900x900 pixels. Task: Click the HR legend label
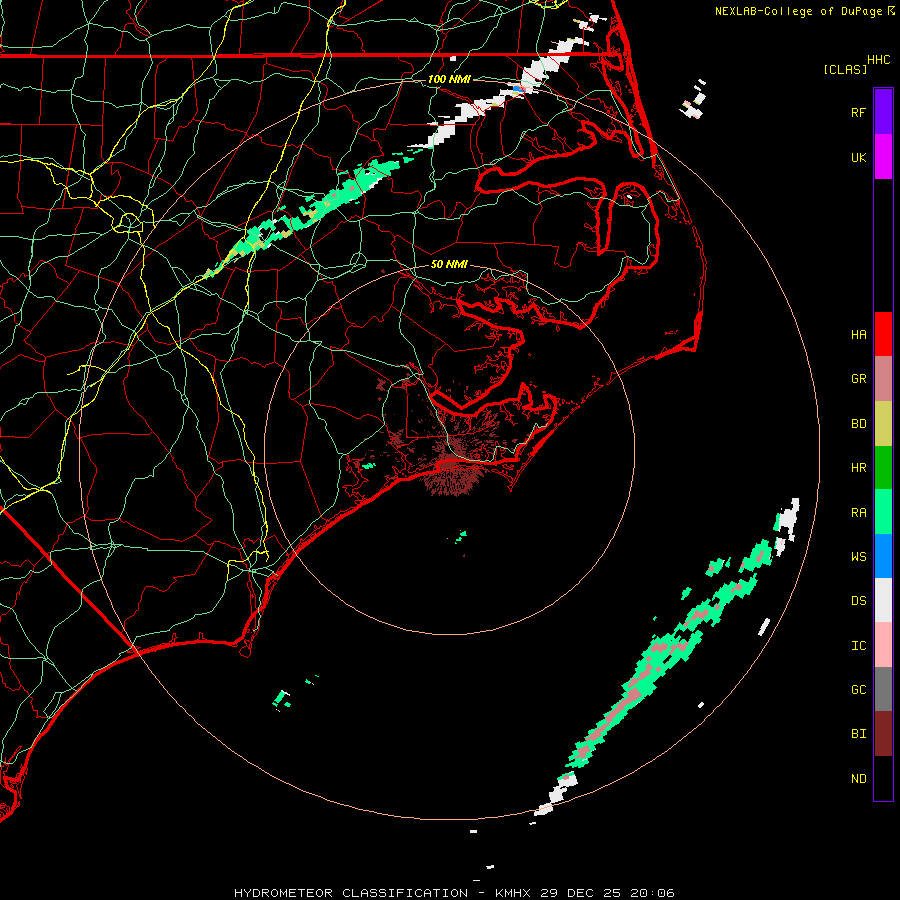(x=858, y=468)
